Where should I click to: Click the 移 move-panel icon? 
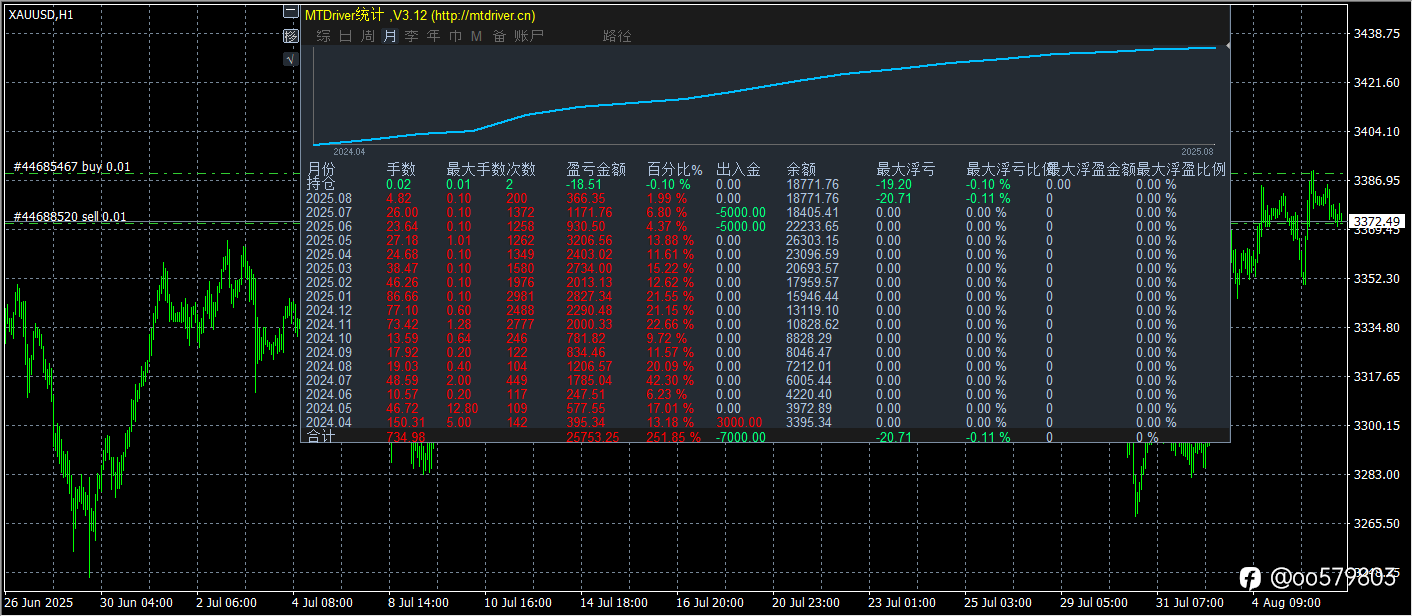coord(291,36)
